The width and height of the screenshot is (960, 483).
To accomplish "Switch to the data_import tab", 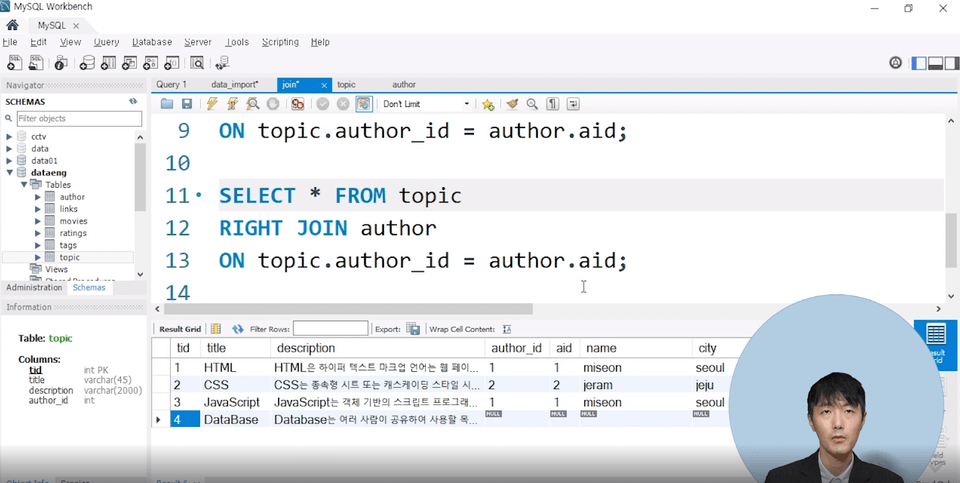I will tap(234, 84).
